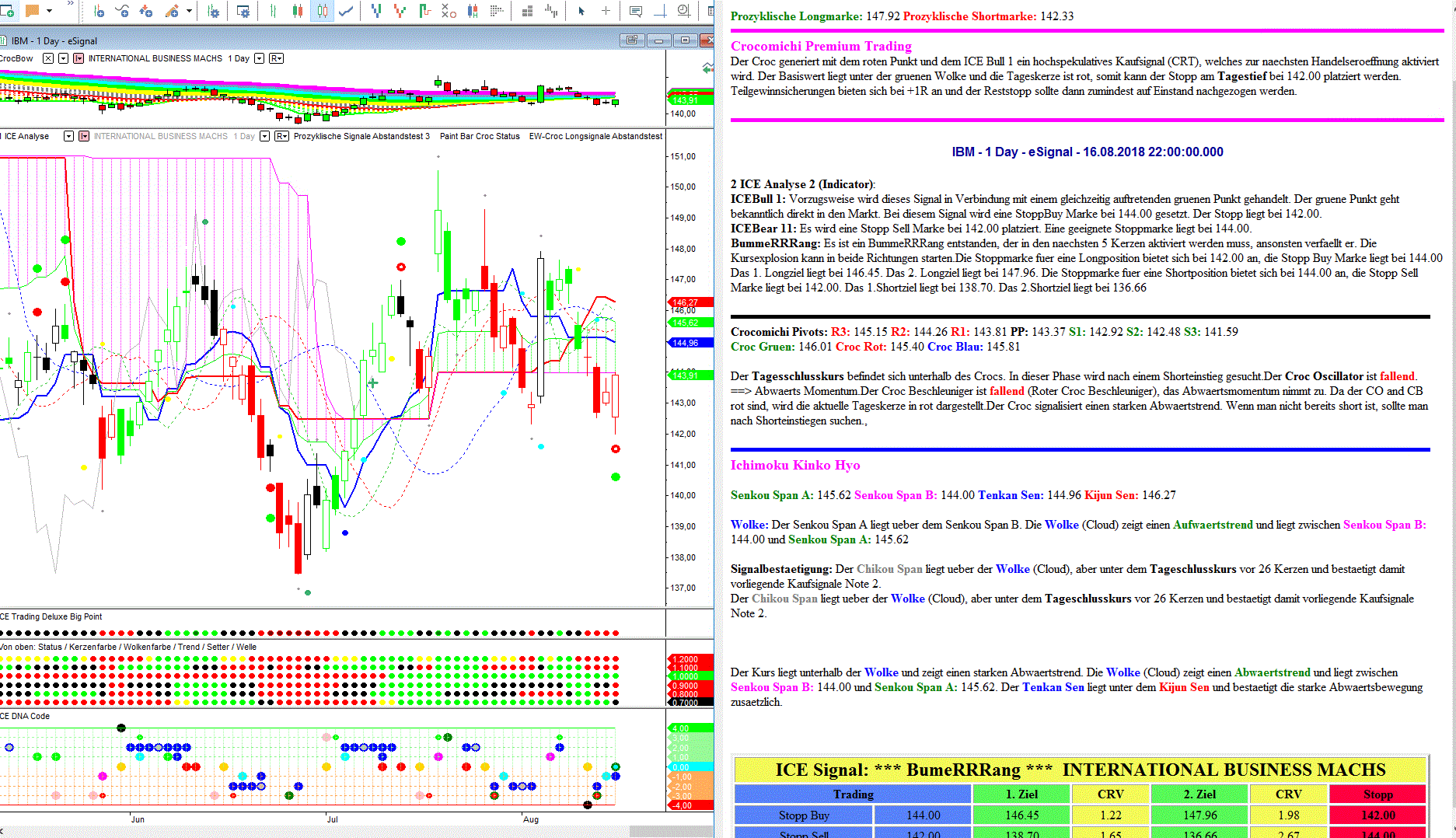Click the EW-Croc Longsignale Abstandstest label

pos(595,136)
